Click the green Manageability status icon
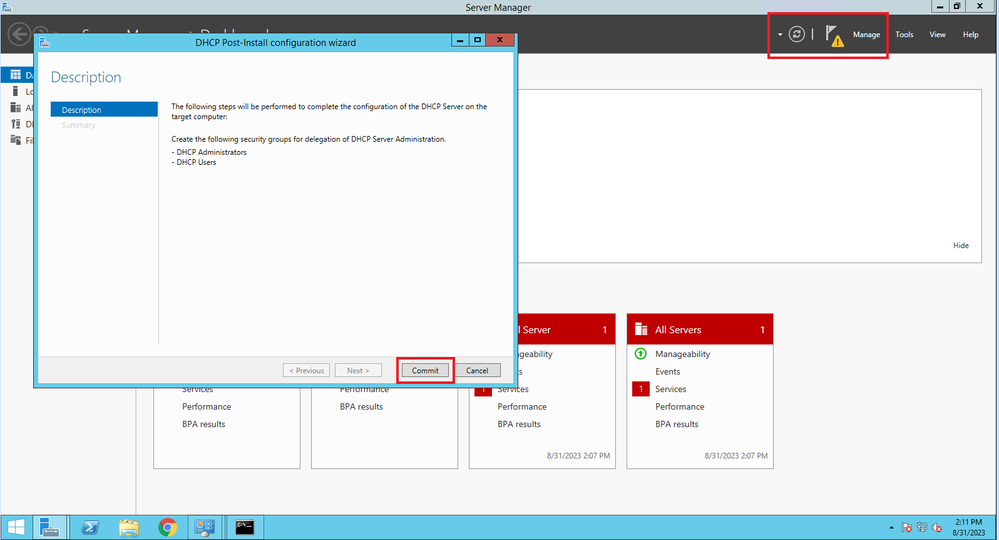The width and height of the screenshot is (999, 540). pyautogui.click(x=641, y=354)
